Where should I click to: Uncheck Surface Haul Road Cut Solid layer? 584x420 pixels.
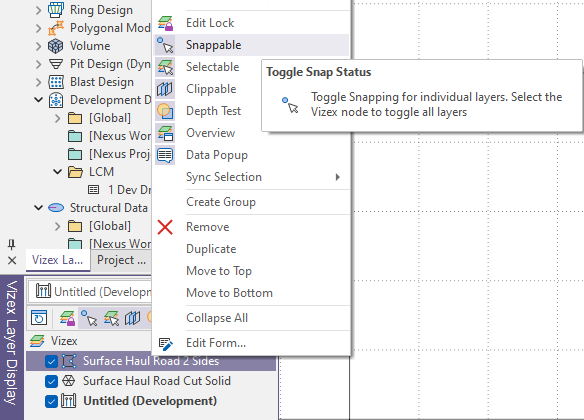coord(51,381)
